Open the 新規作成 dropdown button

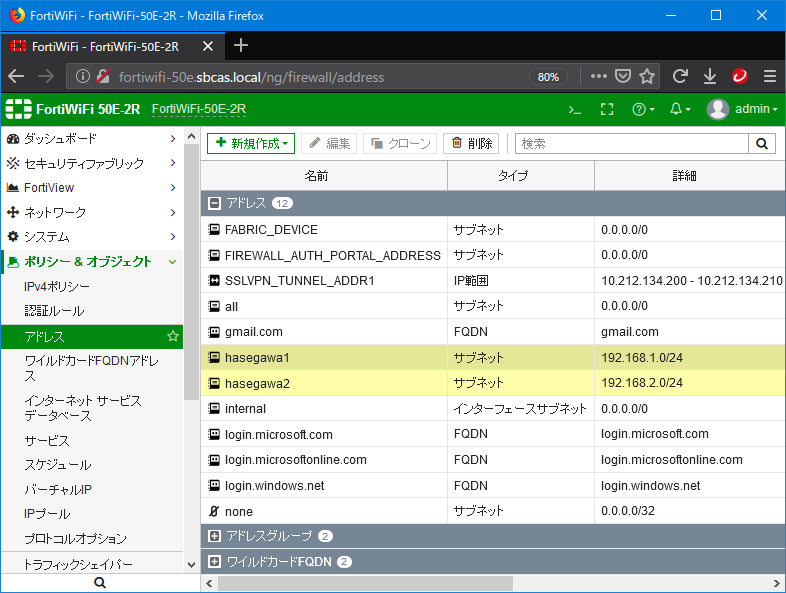pos(251,144)
